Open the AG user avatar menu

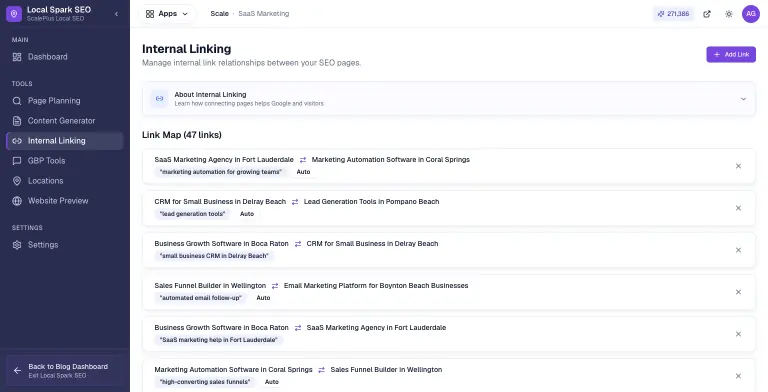point(750,14)
